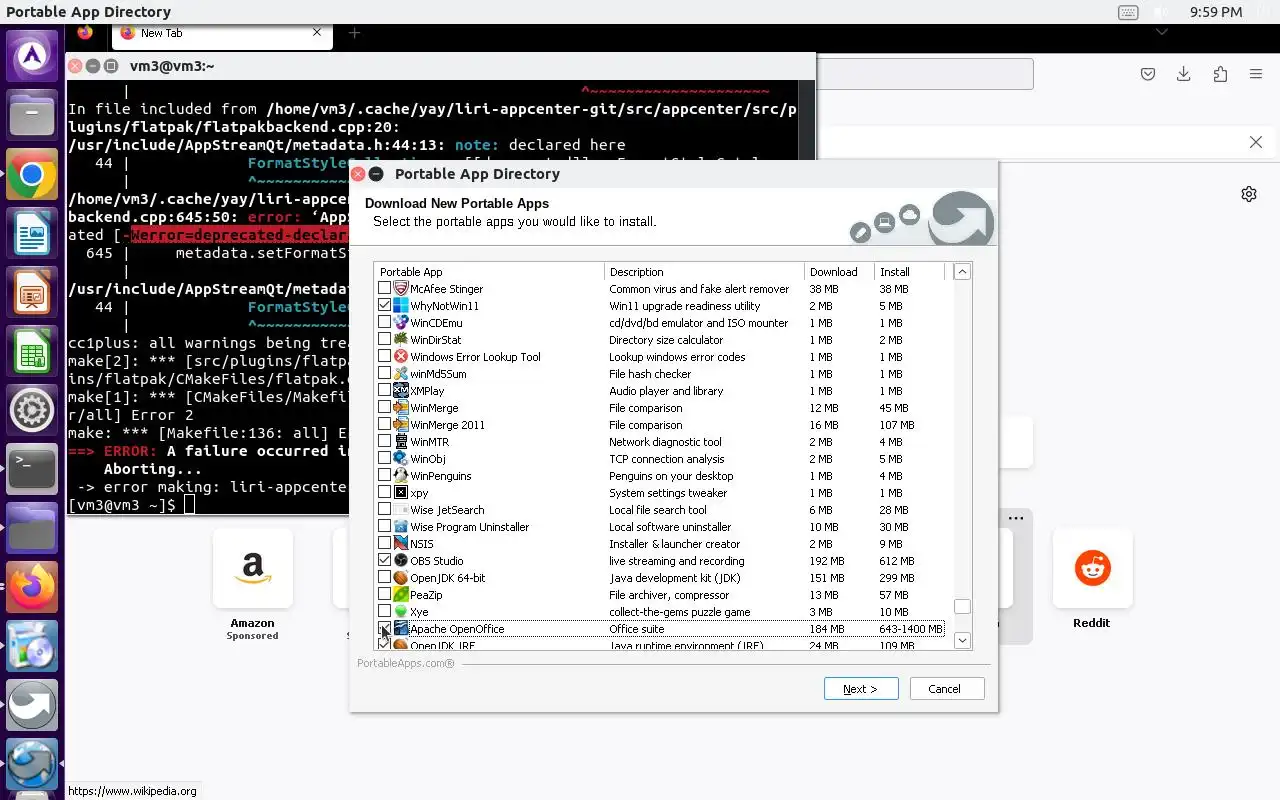This screenshot has height=800, width=1280.
Task: Click the OBS Studio app icon
Action: tap(401, 561)
